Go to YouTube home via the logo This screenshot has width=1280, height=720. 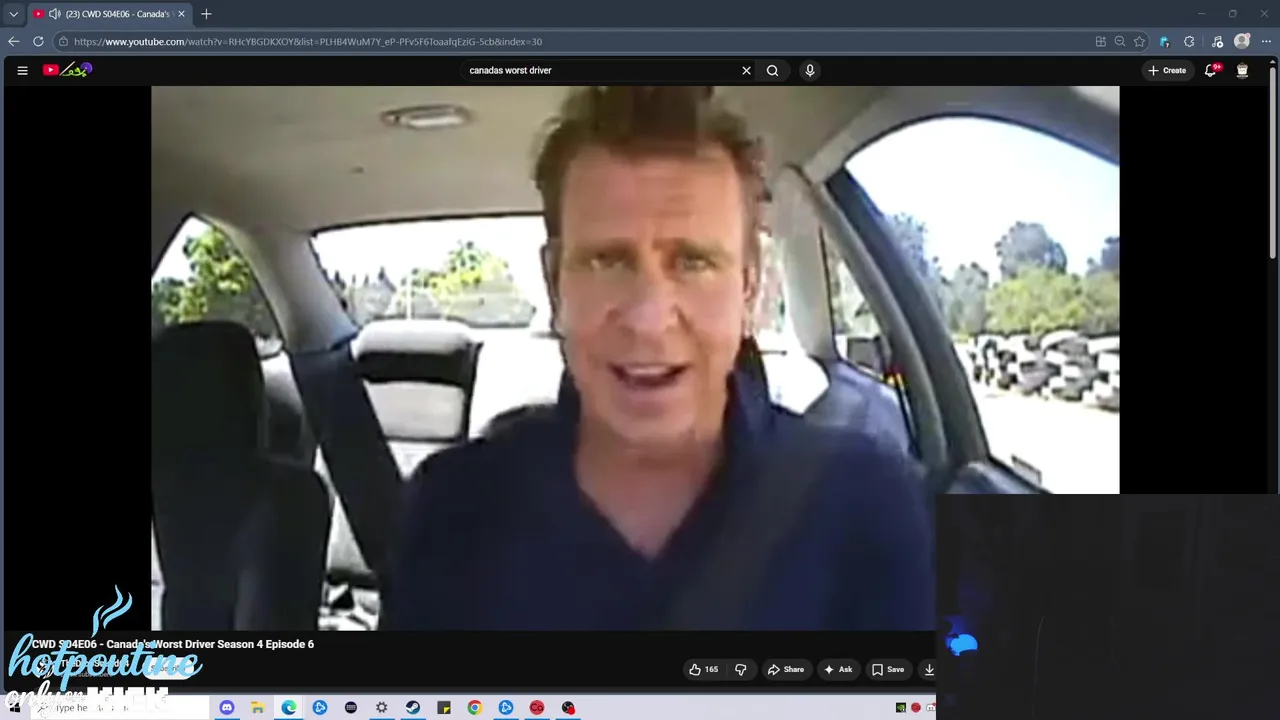[x=67, y=70]
